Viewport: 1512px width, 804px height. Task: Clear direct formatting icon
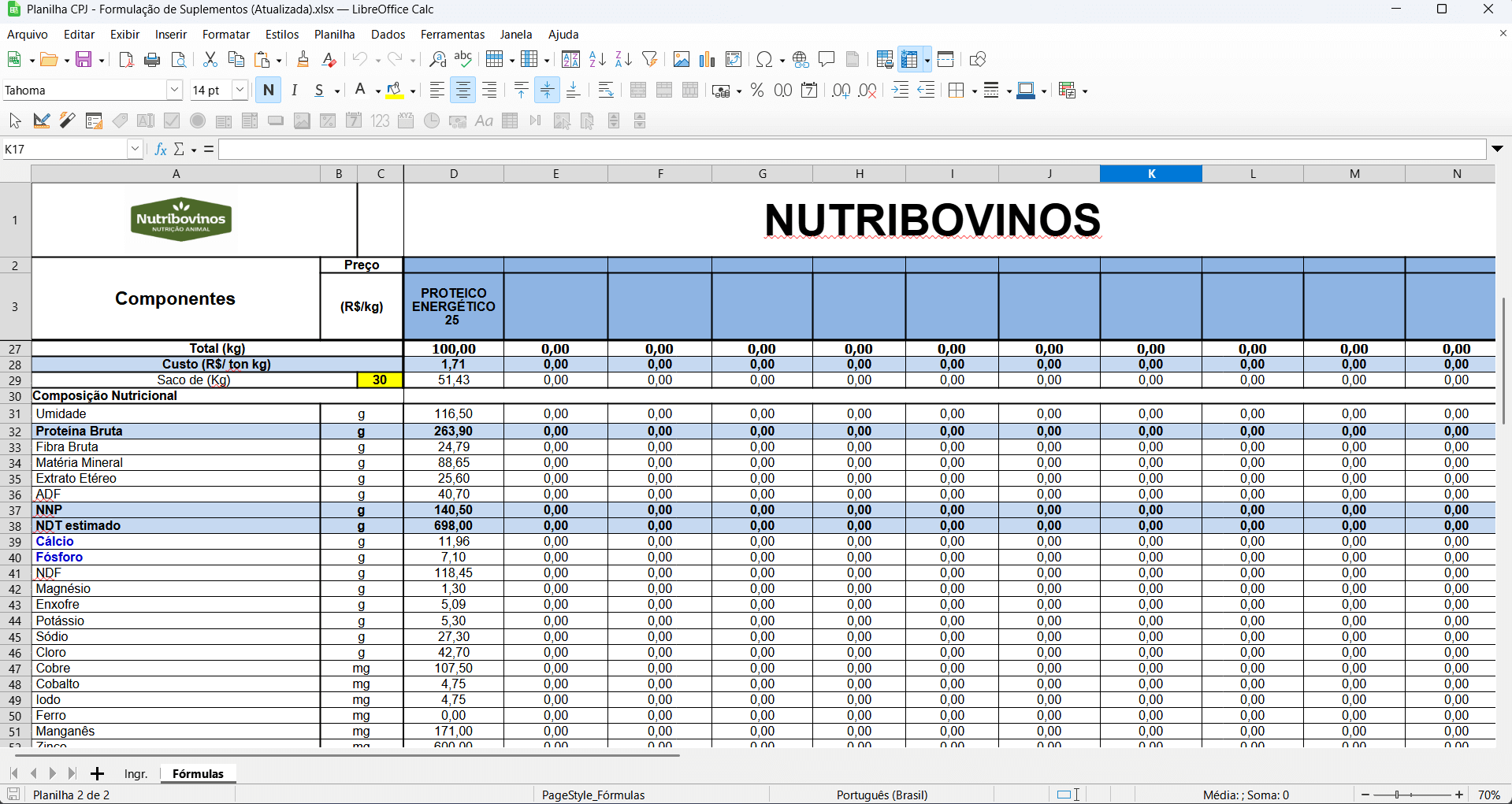pyautogui.click(x=329, y=60)
